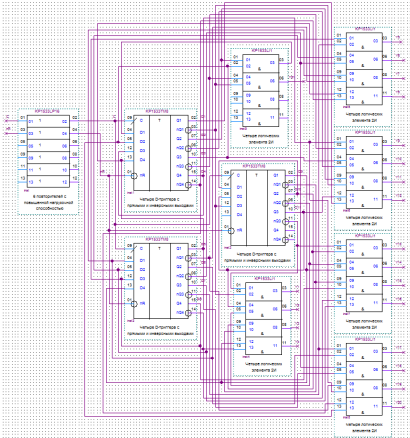Click the nR inversion circle on middle trigger chip
The width and height of the screenshot is (410, 438).
[x=231, y=231]
